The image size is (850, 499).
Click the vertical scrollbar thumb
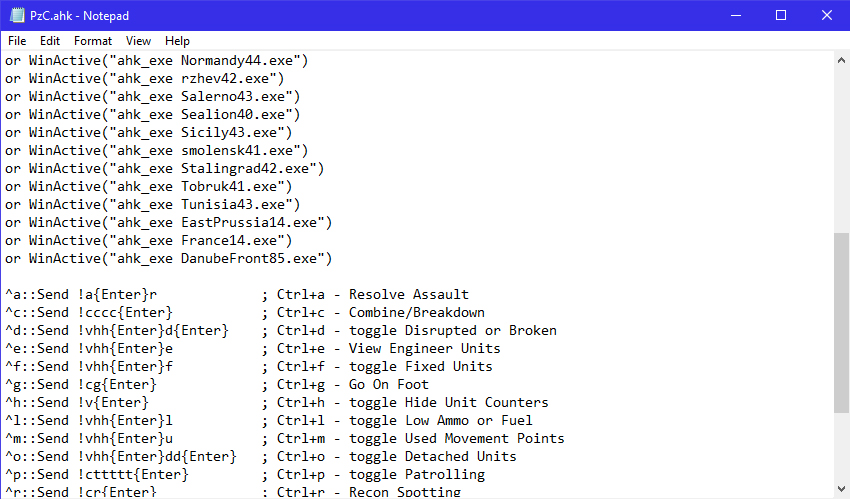841,323
